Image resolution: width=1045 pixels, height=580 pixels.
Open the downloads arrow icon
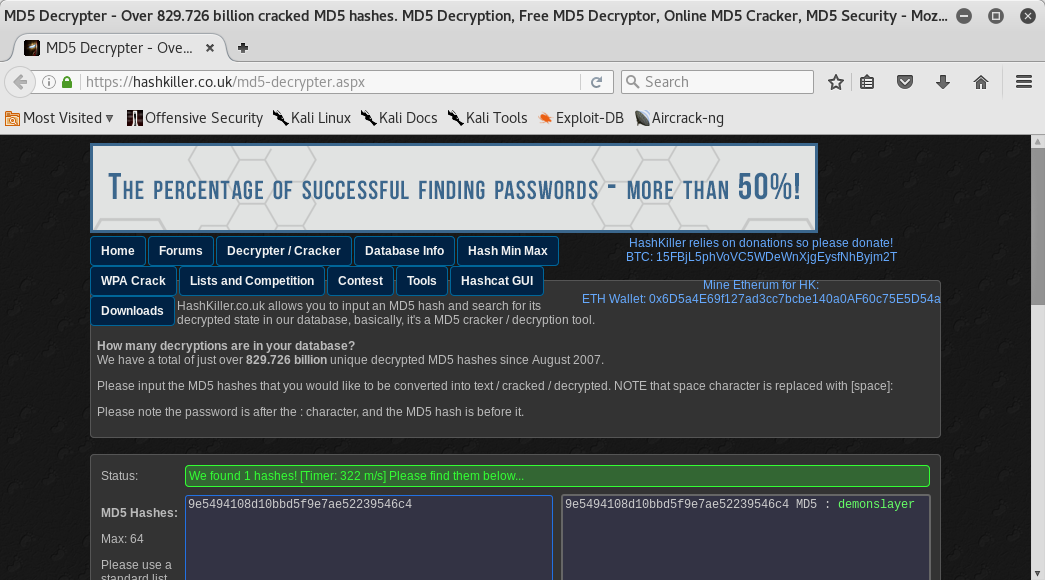point(942,82)
